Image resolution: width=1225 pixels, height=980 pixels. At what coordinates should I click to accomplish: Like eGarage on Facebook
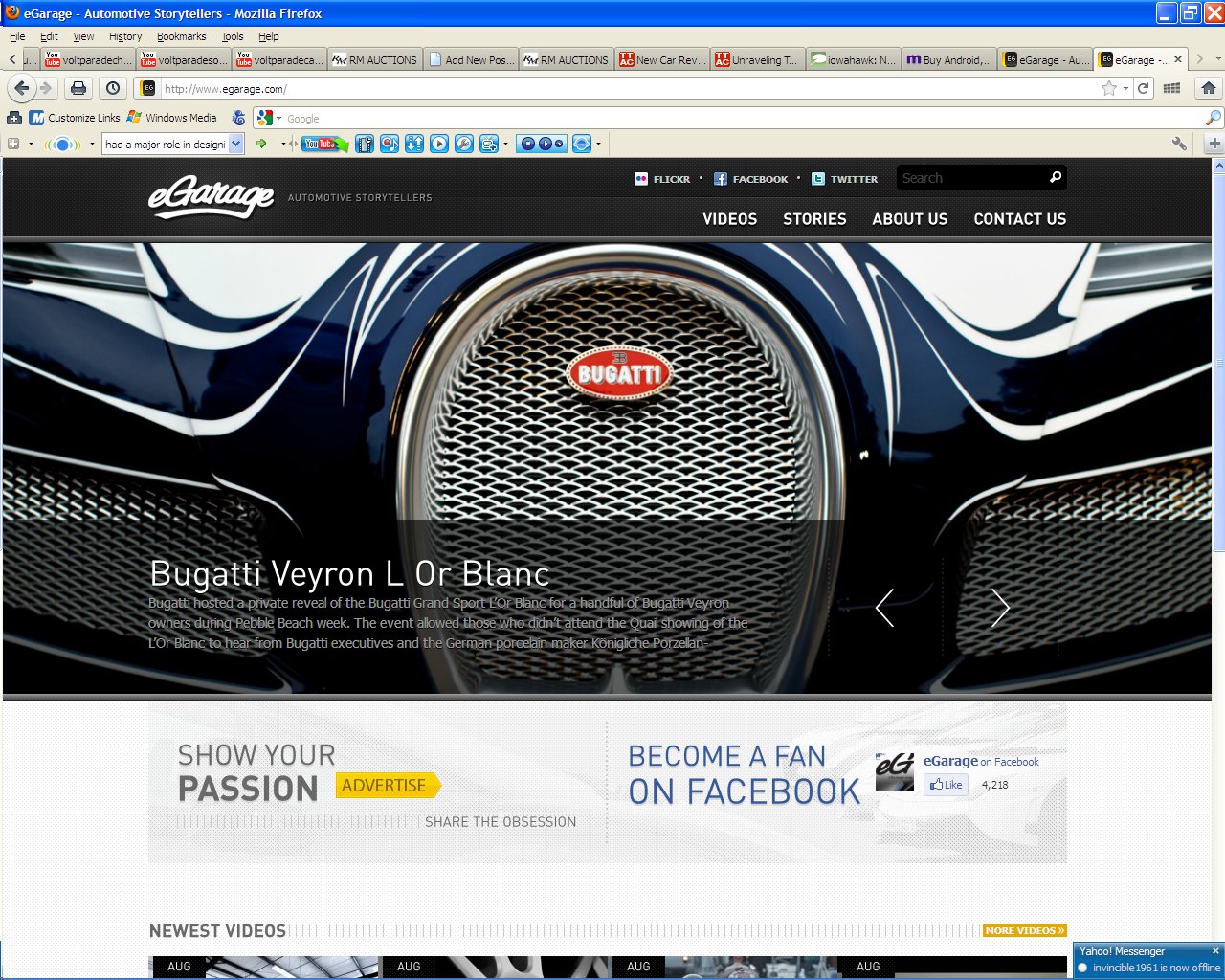947,785
